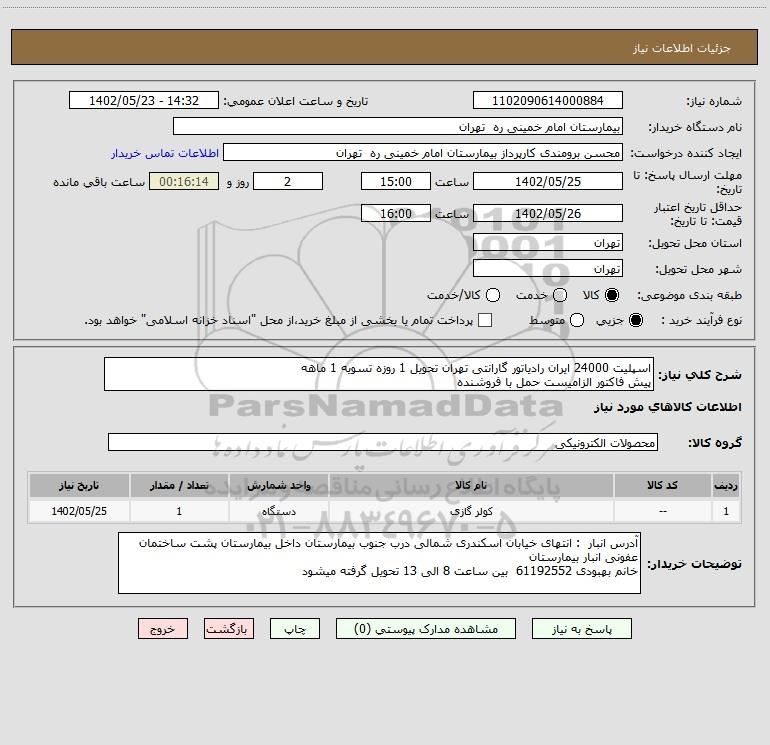Click the دستگاه unit cell
The height and width of the screenshot is (745, 770).
(278, 511)
